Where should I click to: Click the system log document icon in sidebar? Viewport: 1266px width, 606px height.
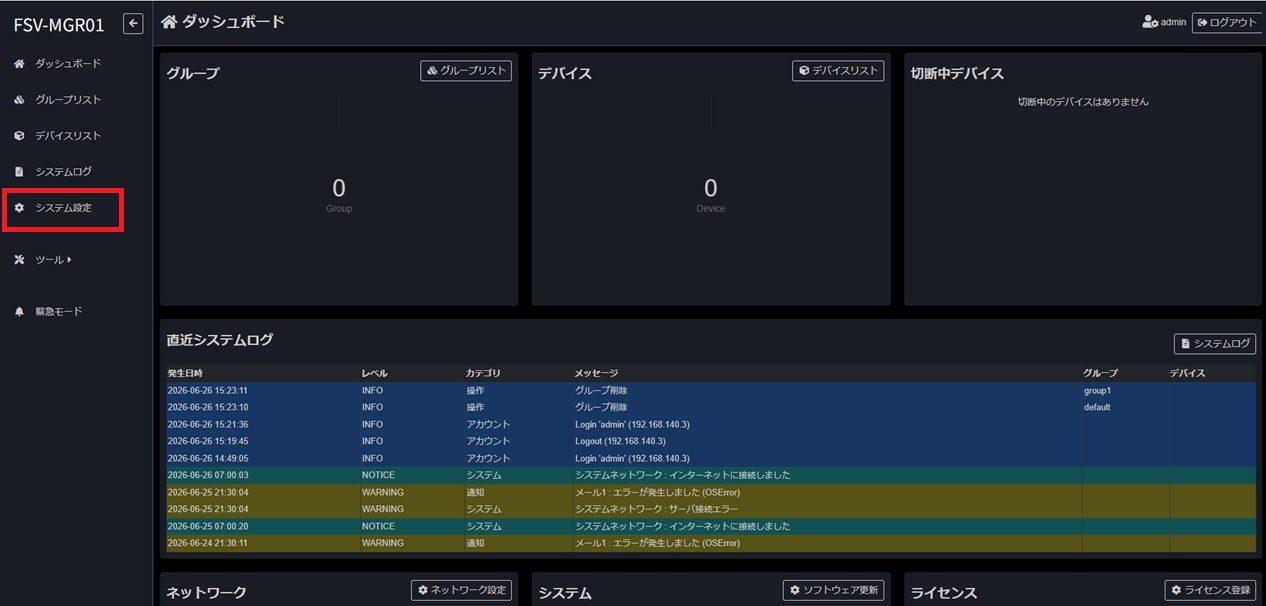coord(19,172)
